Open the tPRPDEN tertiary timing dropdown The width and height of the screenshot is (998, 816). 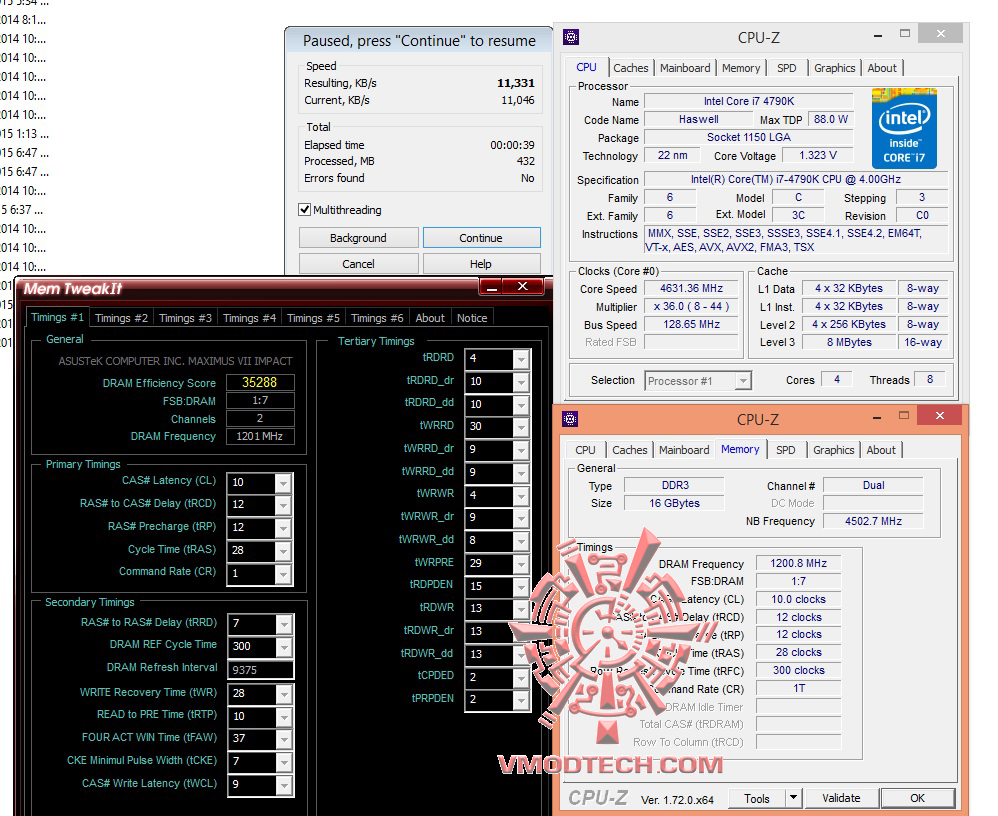(x=521, y=700)
